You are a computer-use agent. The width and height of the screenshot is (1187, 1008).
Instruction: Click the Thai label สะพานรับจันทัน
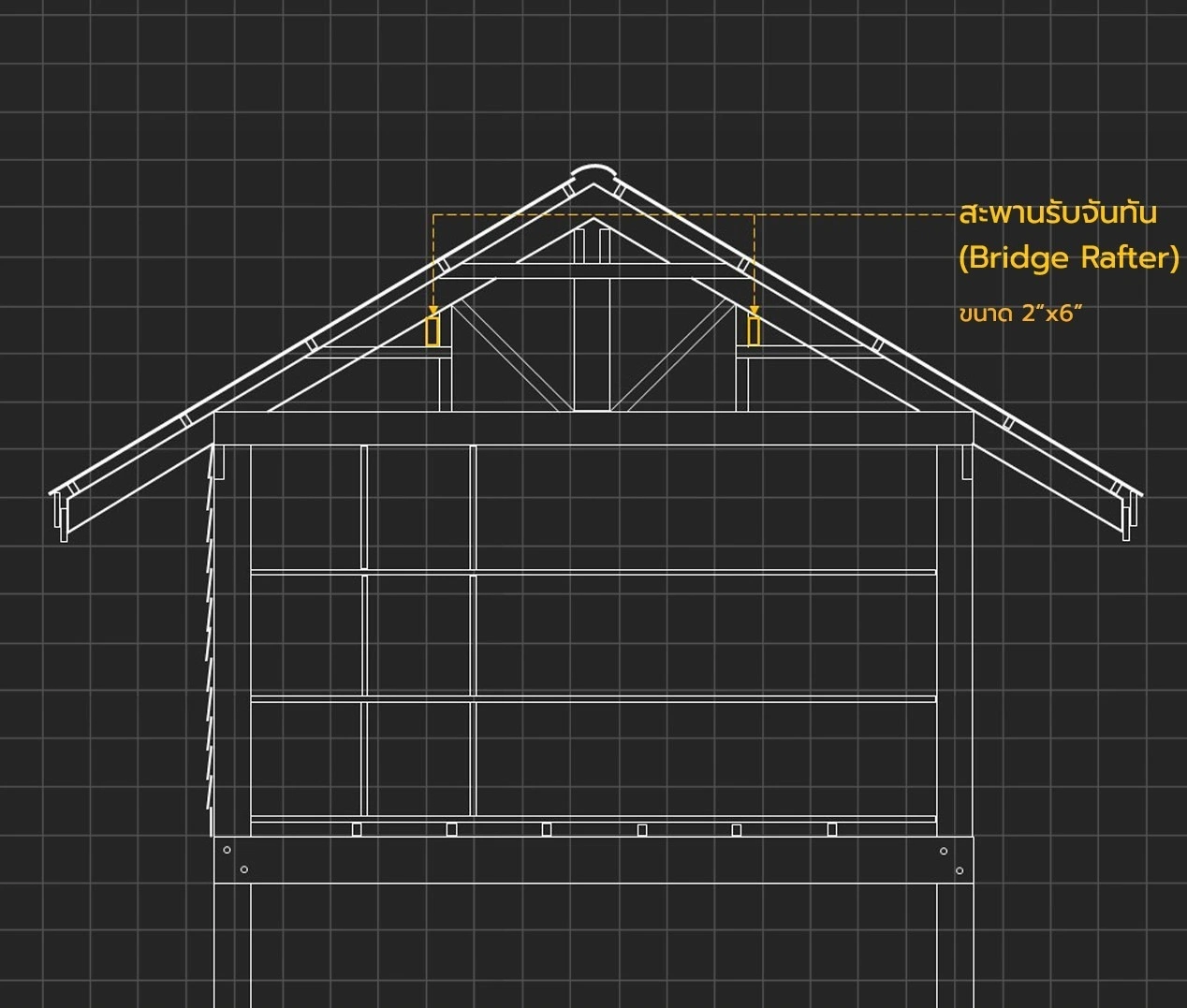click(1058, 213)
